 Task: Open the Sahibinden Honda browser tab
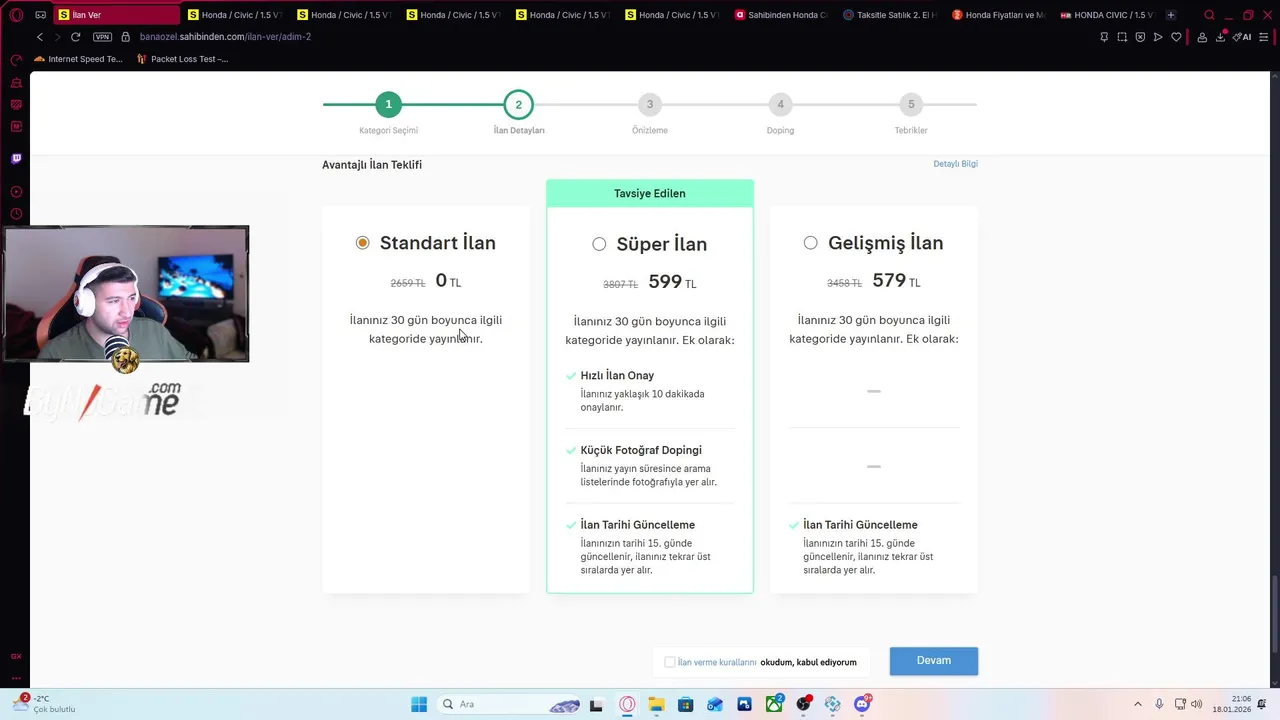782,15
